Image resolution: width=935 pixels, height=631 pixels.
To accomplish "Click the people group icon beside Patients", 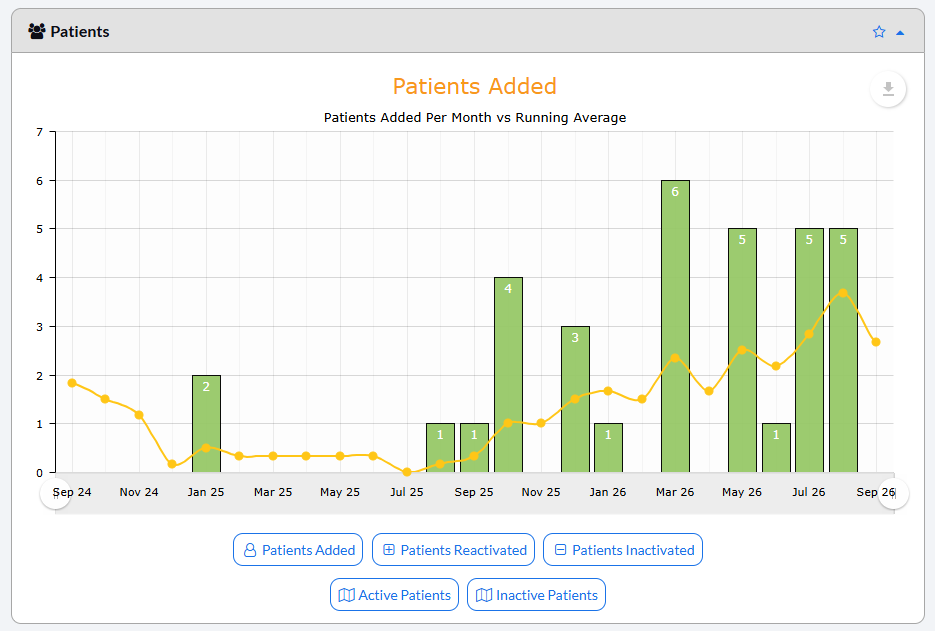I will [x=37, y=31].
